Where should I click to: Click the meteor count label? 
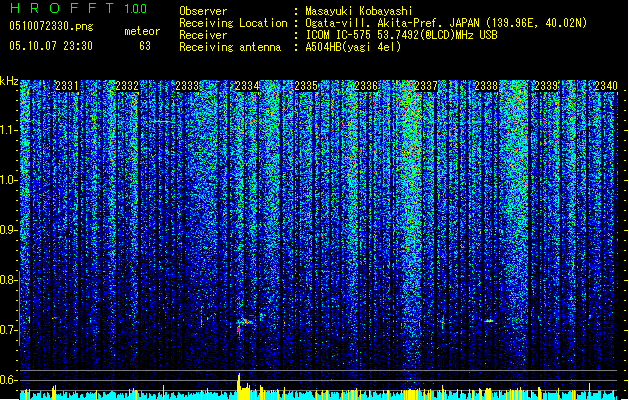point(142,31)
